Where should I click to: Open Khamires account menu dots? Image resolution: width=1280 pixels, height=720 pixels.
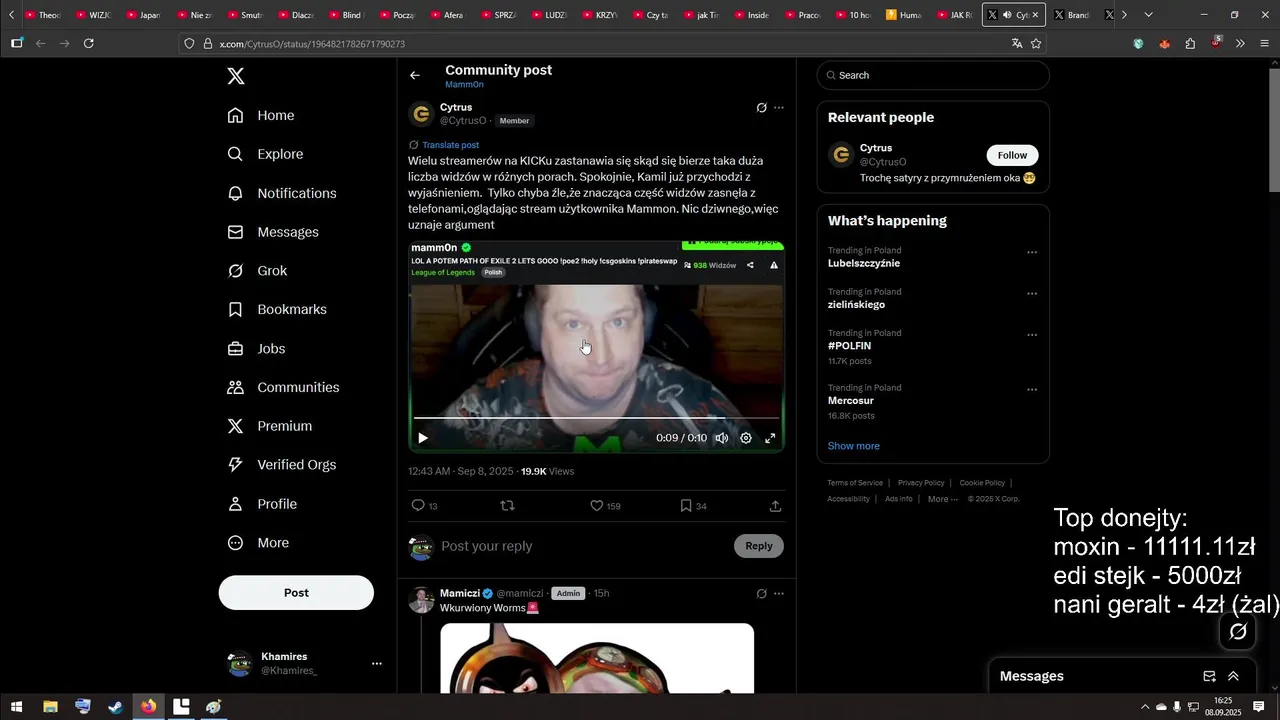[377, 664]
